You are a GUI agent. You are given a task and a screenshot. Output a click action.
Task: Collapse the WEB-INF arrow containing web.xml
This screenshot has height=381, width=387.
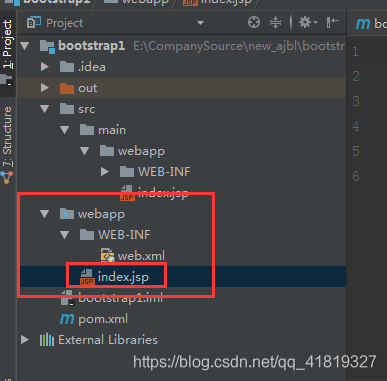point(65,235)
